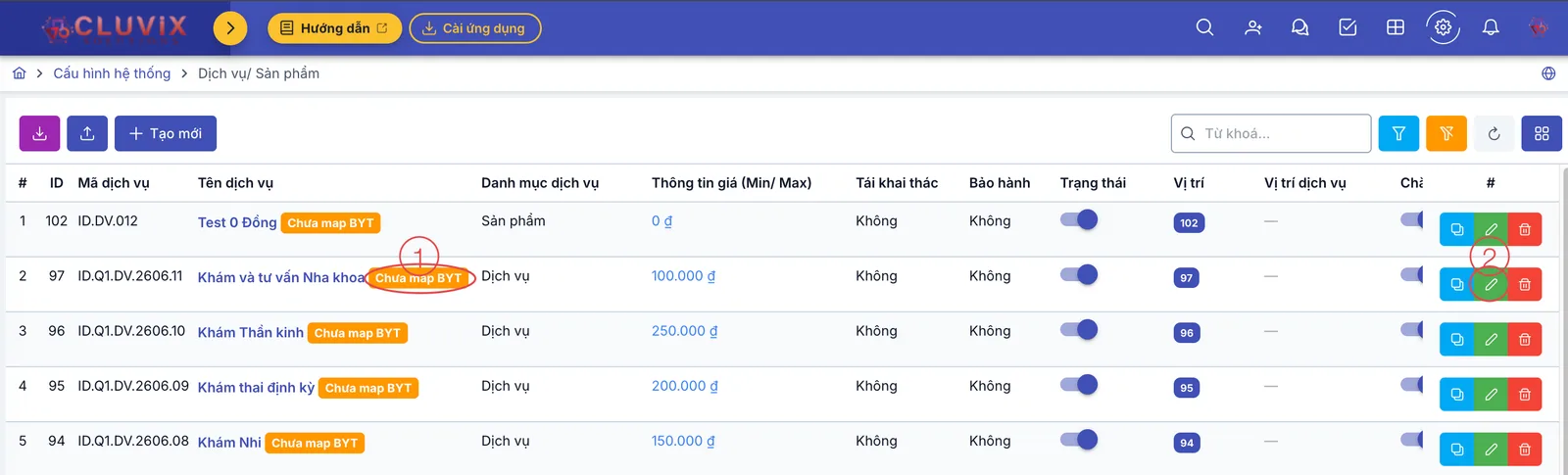1568x475 pixels.
Task: Expand the sidebar with yellow chevron button
Action: [230, 27]
